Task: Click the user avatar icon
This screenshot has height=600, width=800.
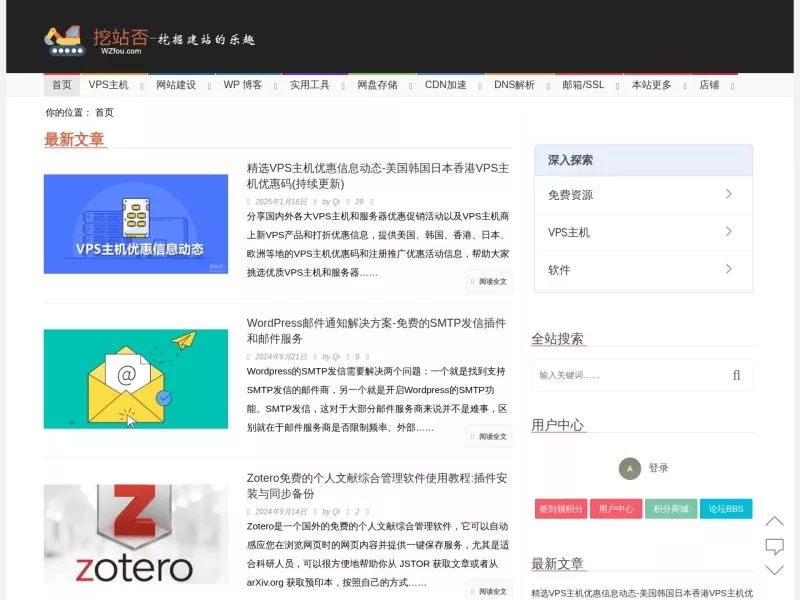Action: tap(630, 469)
